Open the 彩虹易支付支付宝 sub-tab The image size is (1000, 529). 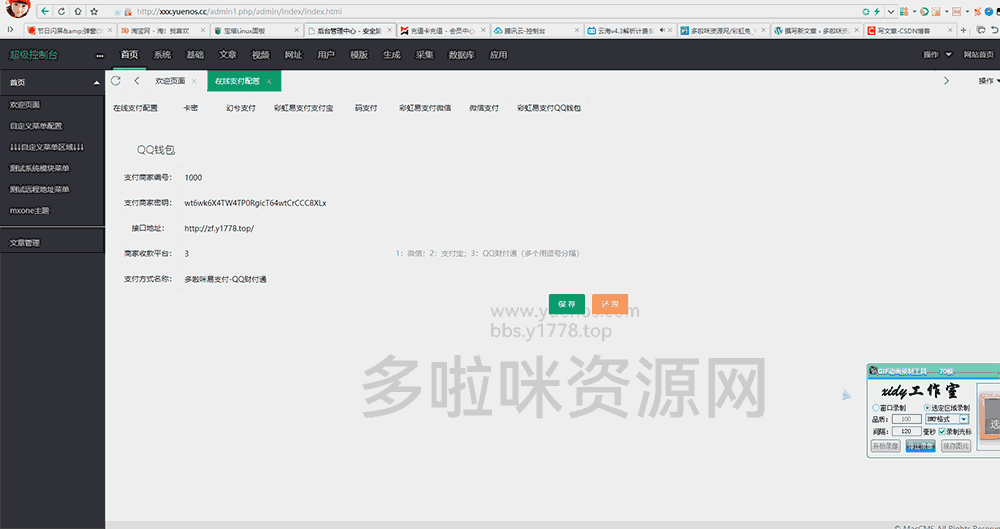tap(304, 108)
